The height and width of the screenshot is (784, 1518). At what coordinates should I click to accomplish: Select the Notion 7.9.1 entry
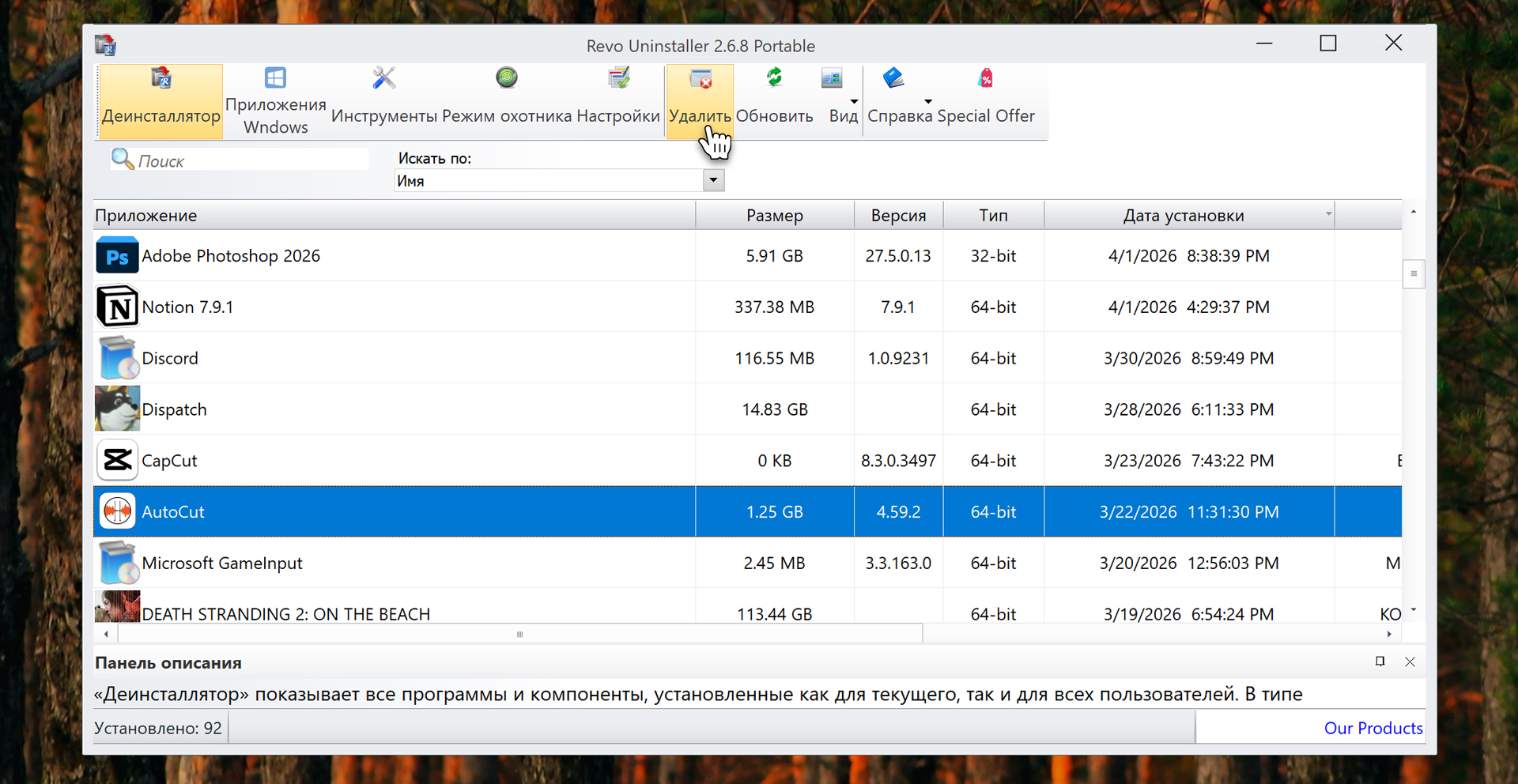click(187, 307)
